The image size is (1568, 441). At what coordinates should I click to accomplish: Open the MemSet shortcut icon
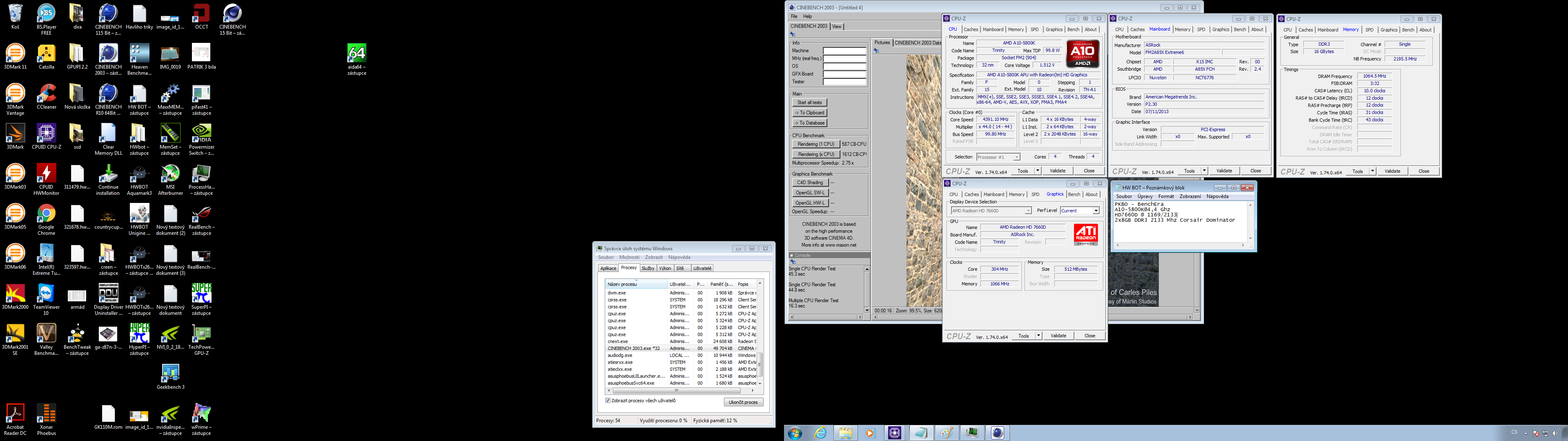tap(170, 140)
